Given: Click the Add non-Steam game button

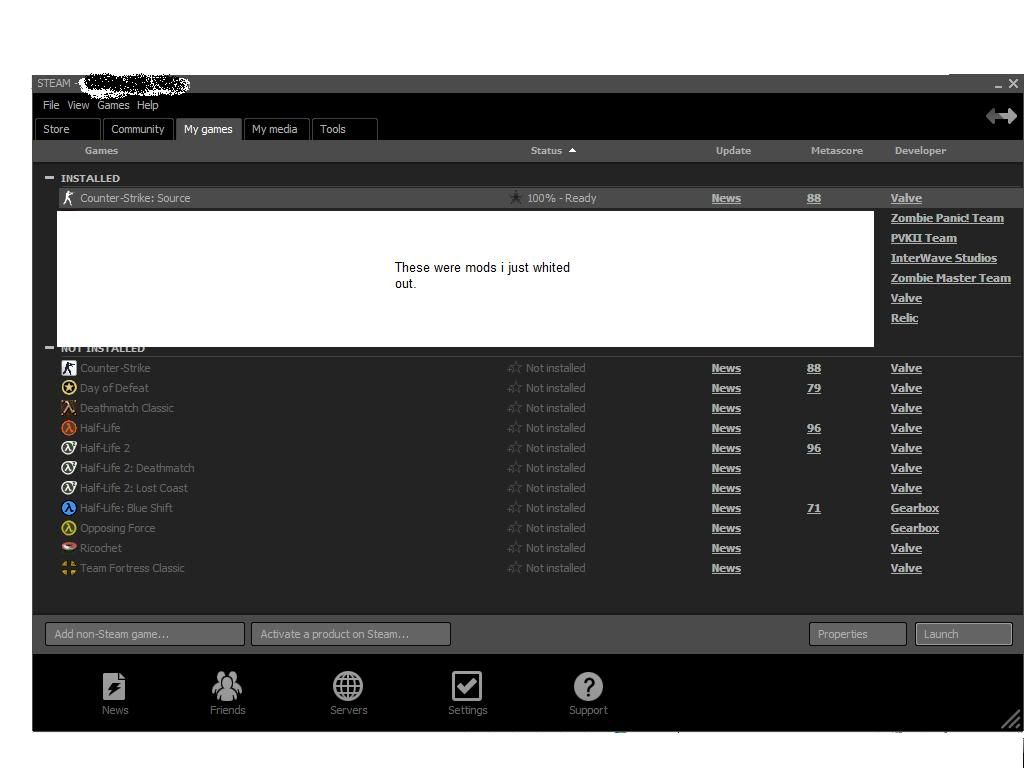Looking at the screenshot, I should 145,634.
